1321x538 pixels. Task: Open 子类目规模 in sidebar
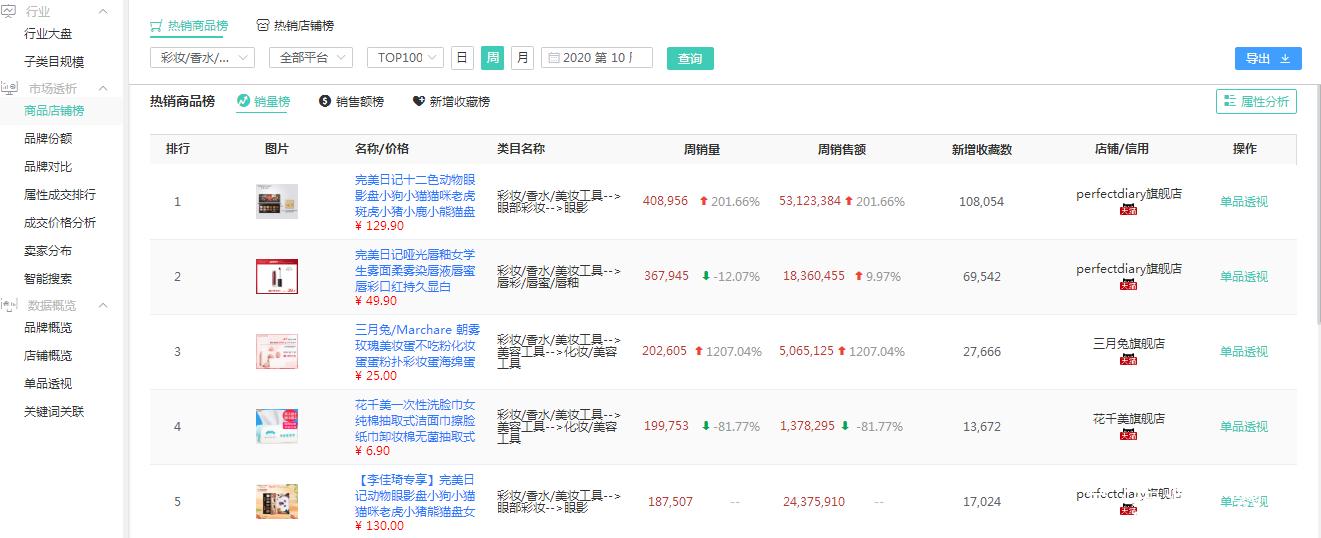point(54,62)
